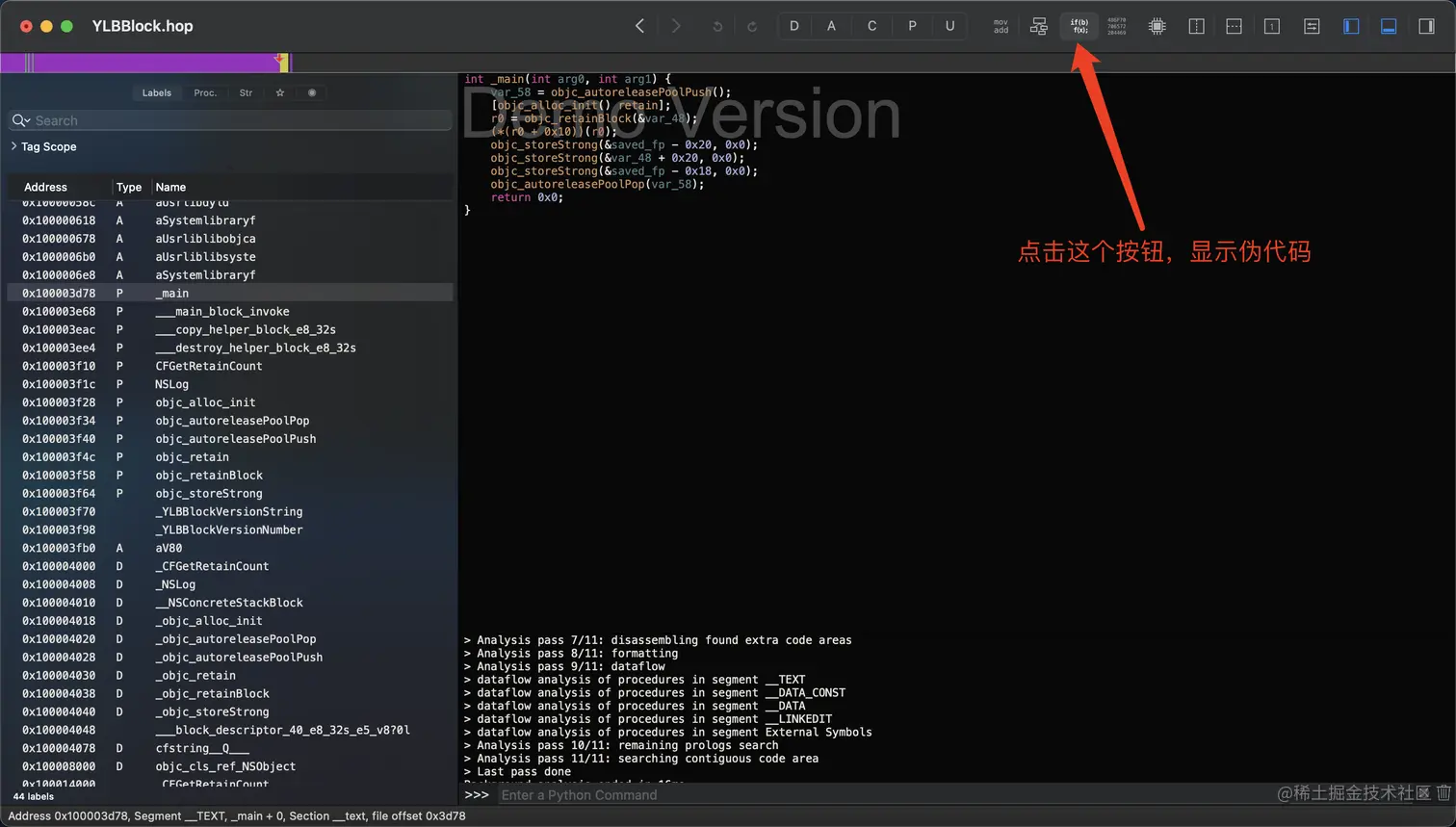Click the yellow section in navigation bar

(285, 64)
